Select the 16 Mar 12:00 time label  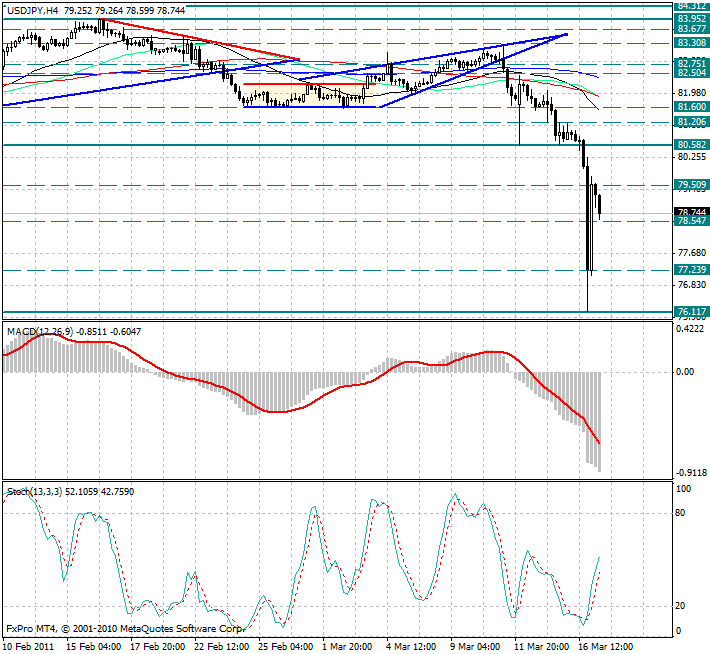606,647
